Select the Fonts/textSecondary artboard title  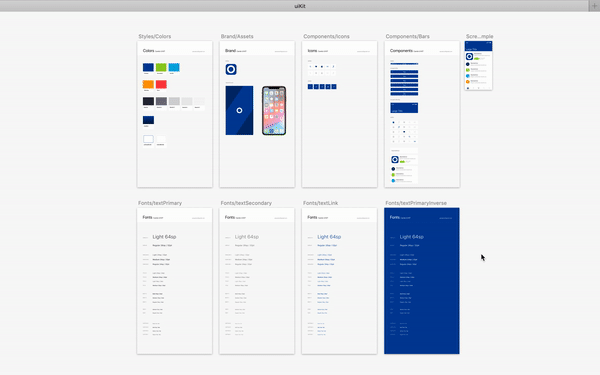[246, 203]
